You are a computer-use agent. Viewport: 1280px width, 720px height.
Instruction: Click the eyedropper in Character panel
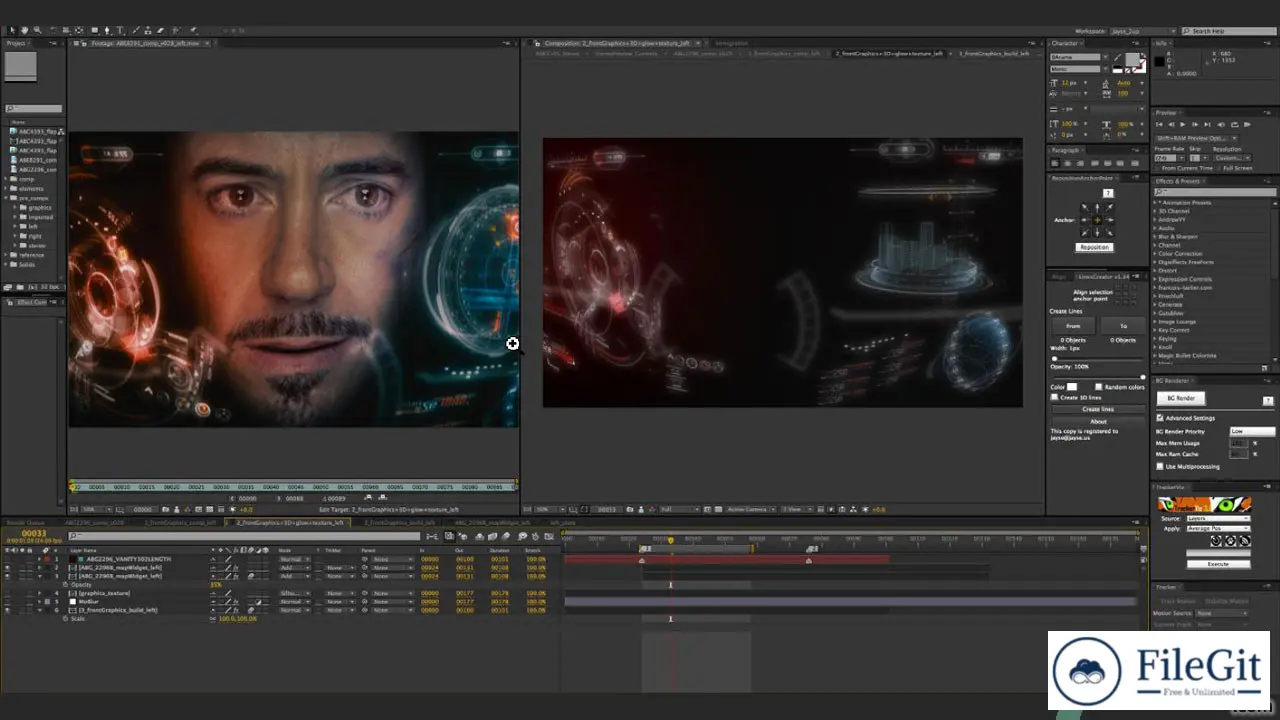1117,58
